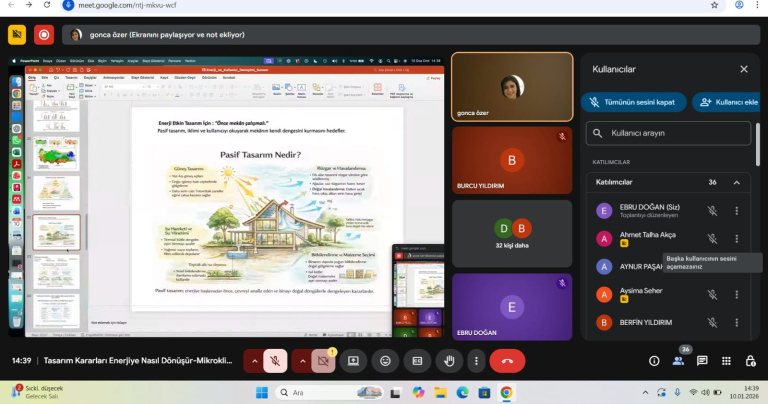
Task: Expand microphone audio settings arrow
Action: click(254, 361)
